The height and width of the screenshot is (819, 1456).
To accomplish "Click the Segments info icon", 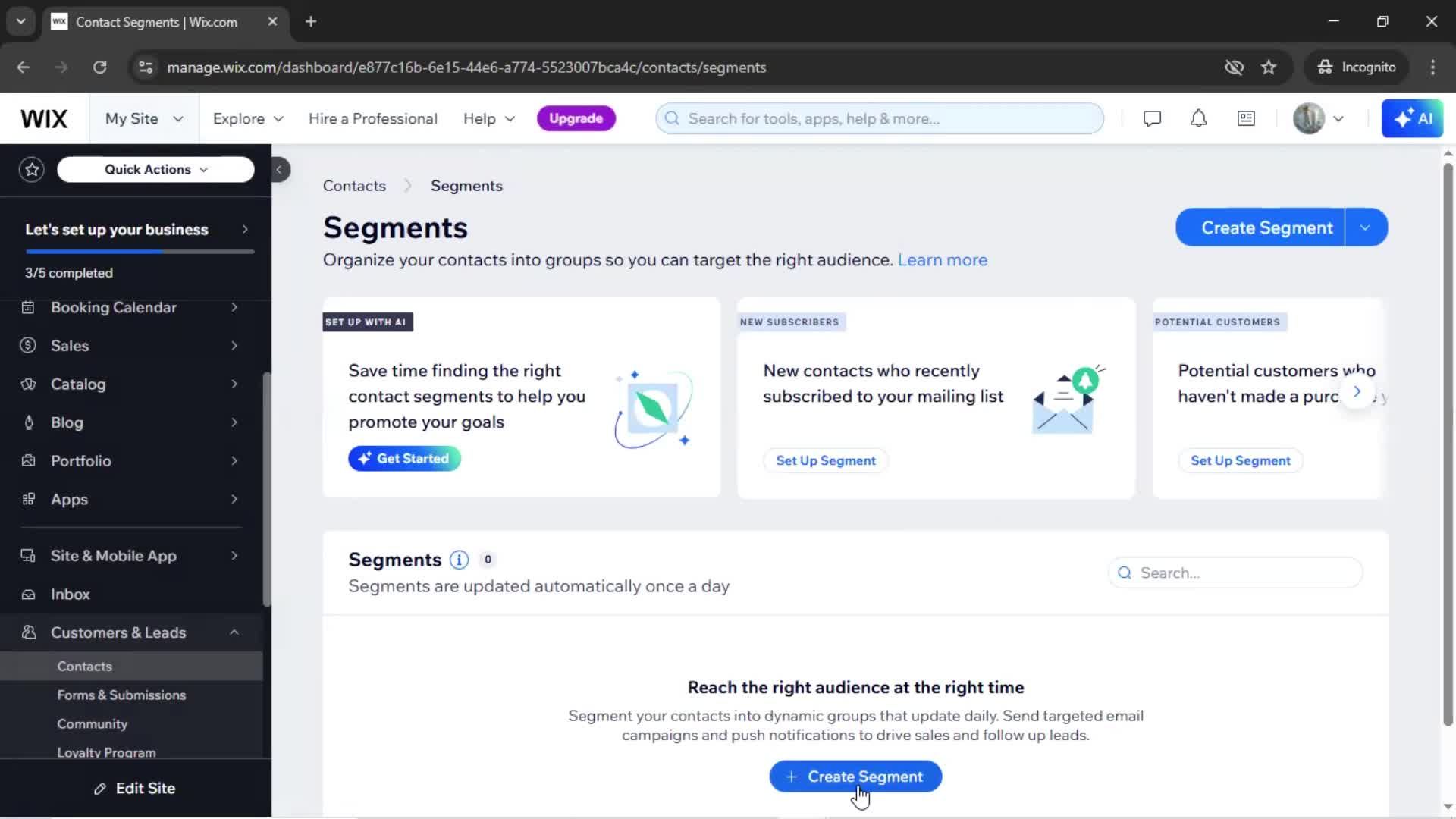I will [x=459, y=560].
